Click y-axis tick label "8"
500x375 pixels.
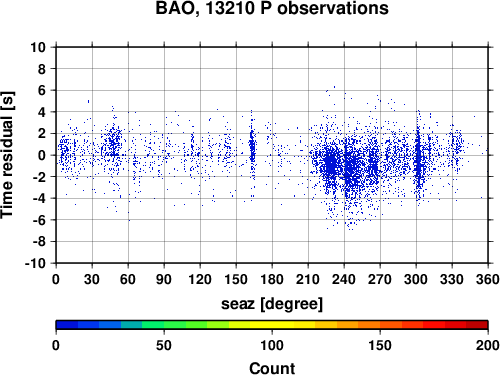tap(41, 69)
